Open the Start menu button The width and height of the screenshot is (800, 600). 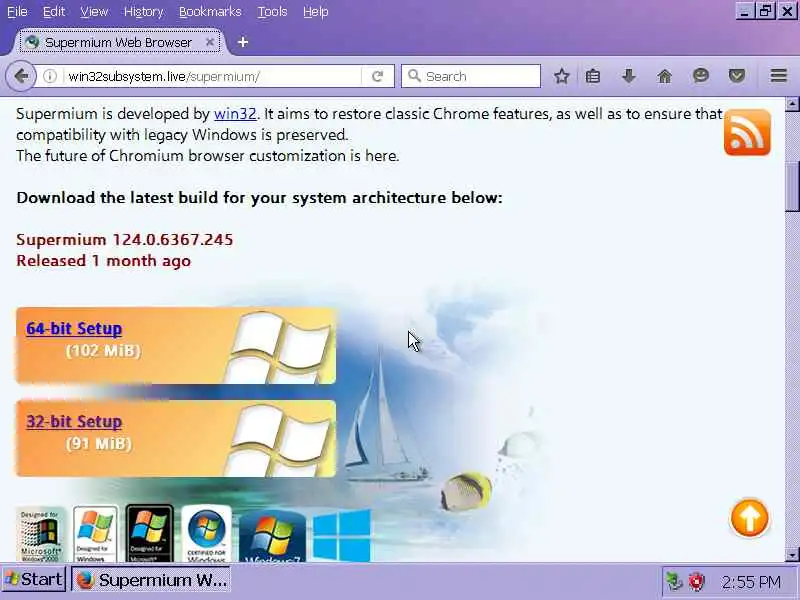point(34,580)
